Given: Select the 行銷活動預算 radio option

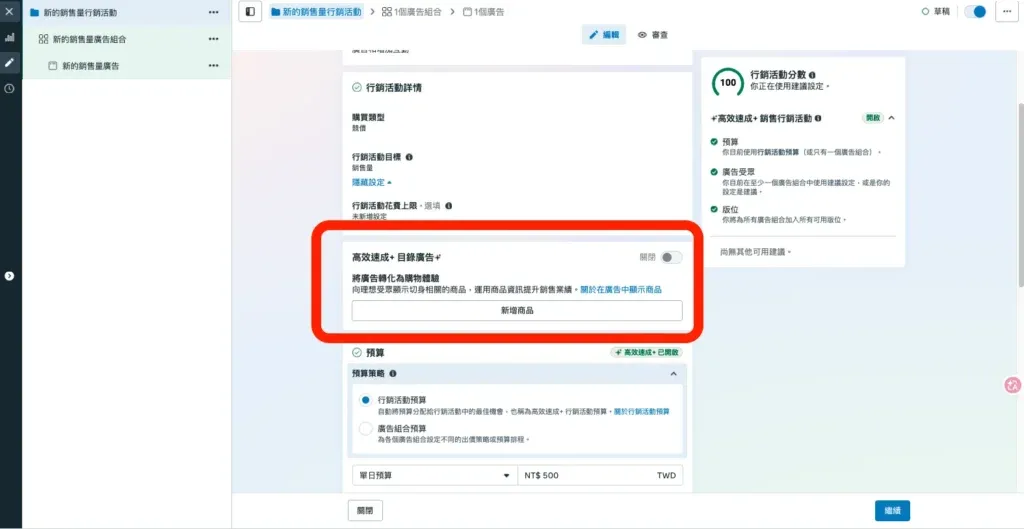Looking at the screenshot, I should point(366,400).
